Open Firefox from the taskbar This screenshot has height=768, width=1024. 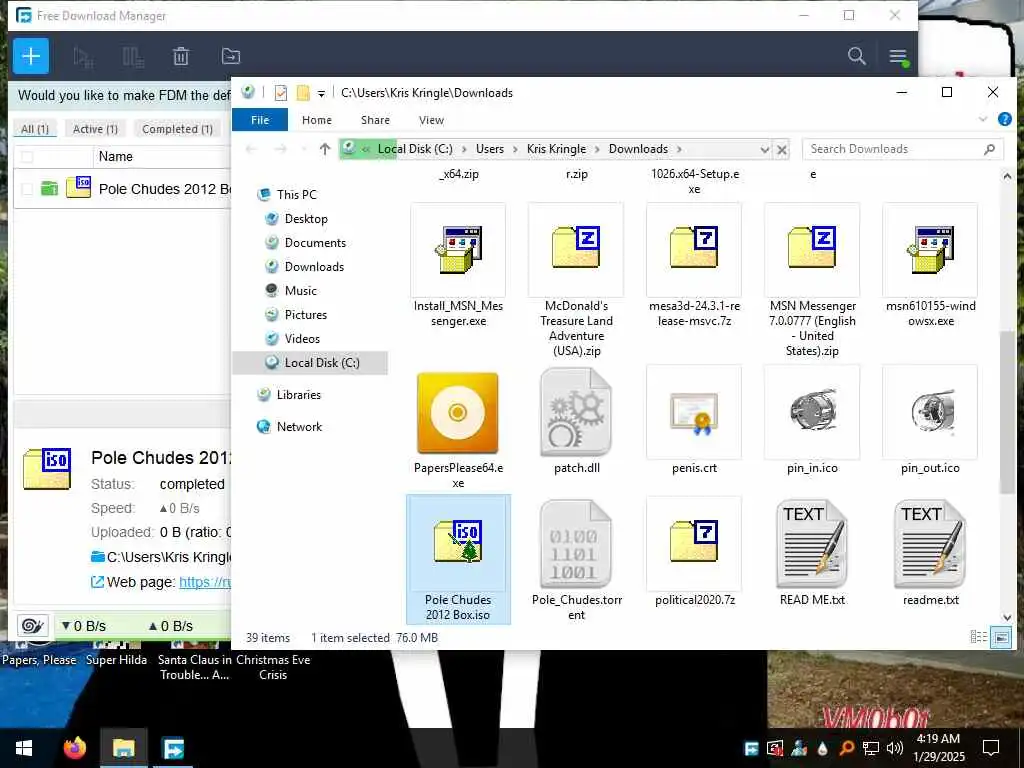pyautogui.click(x=74, y=748)
